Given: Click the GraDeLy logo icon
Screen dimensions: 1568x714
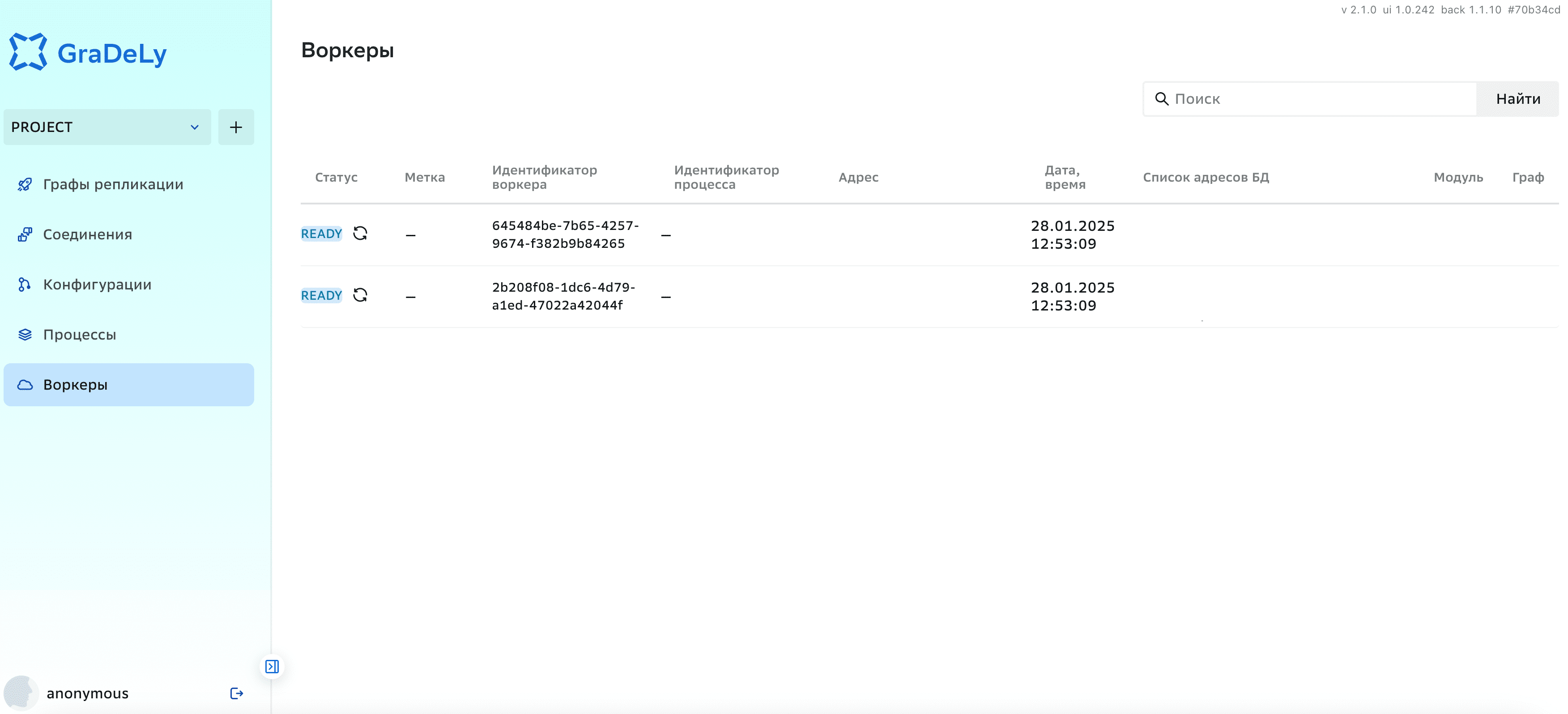Looking at the screenshot, I should click(x=28, y=52).
